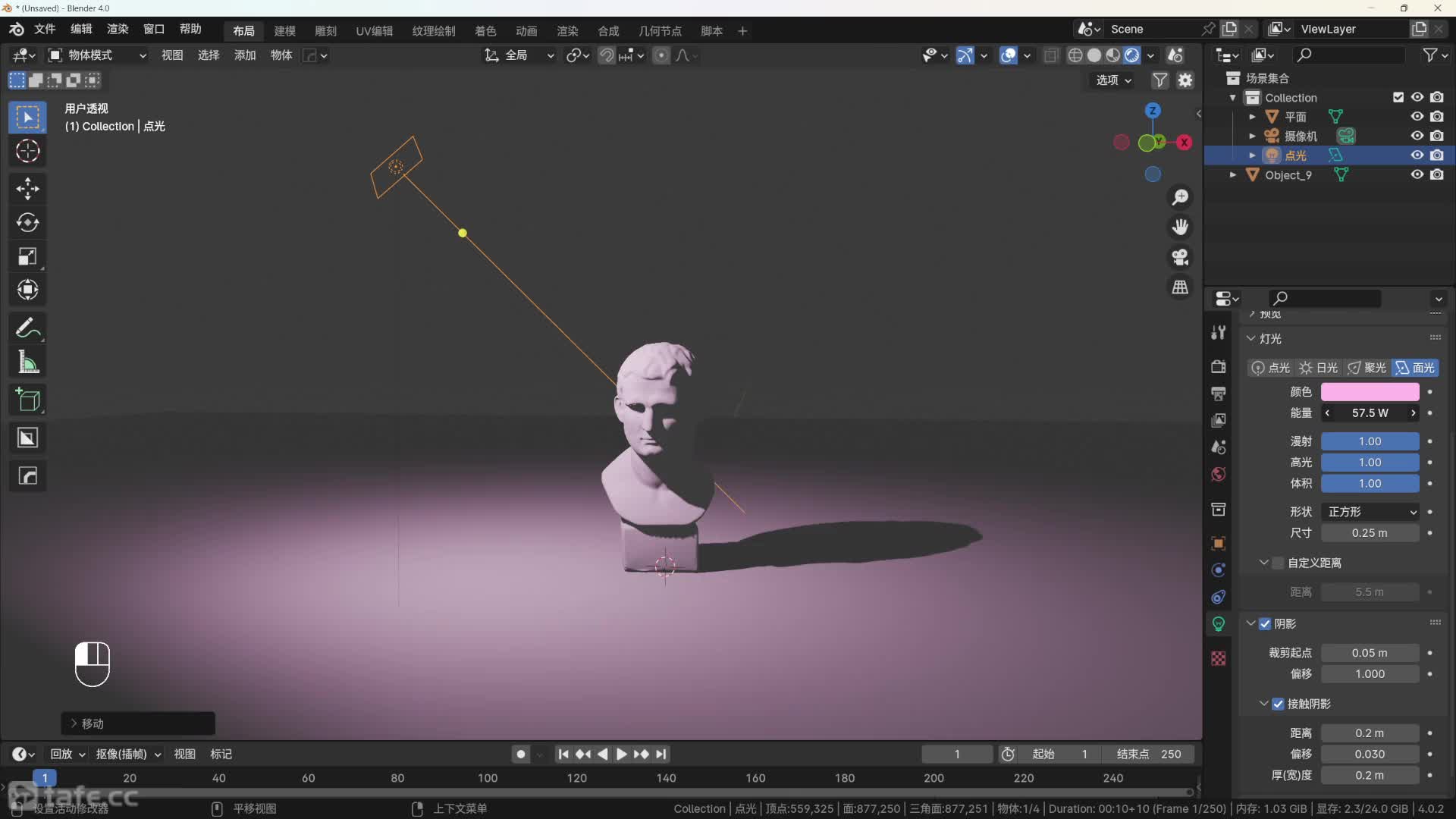Uncheck Collection exclude checkbox
The width and height of the screenshot is (1456, 819).
1398,97
